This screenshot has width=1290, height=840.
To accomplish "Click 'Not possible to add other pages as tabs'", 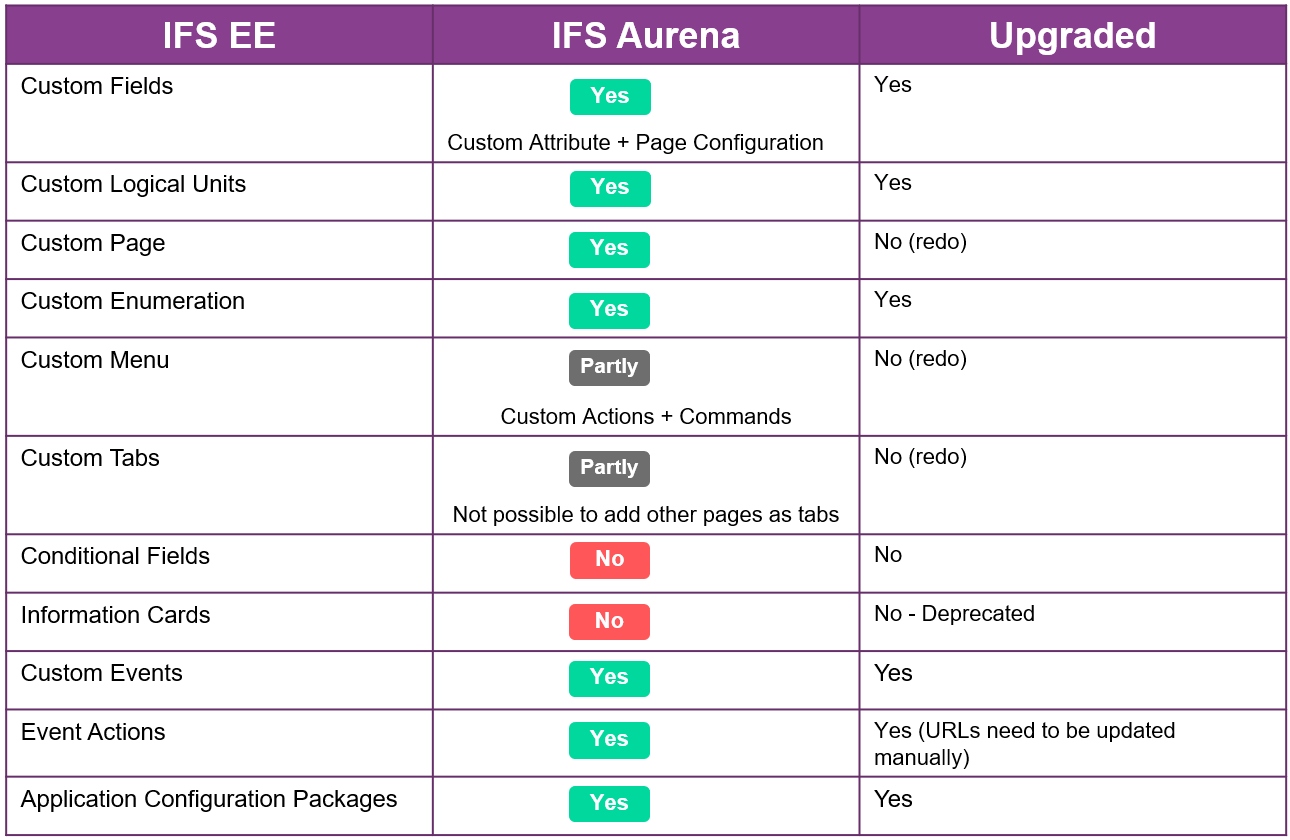I will click(646, 515).
